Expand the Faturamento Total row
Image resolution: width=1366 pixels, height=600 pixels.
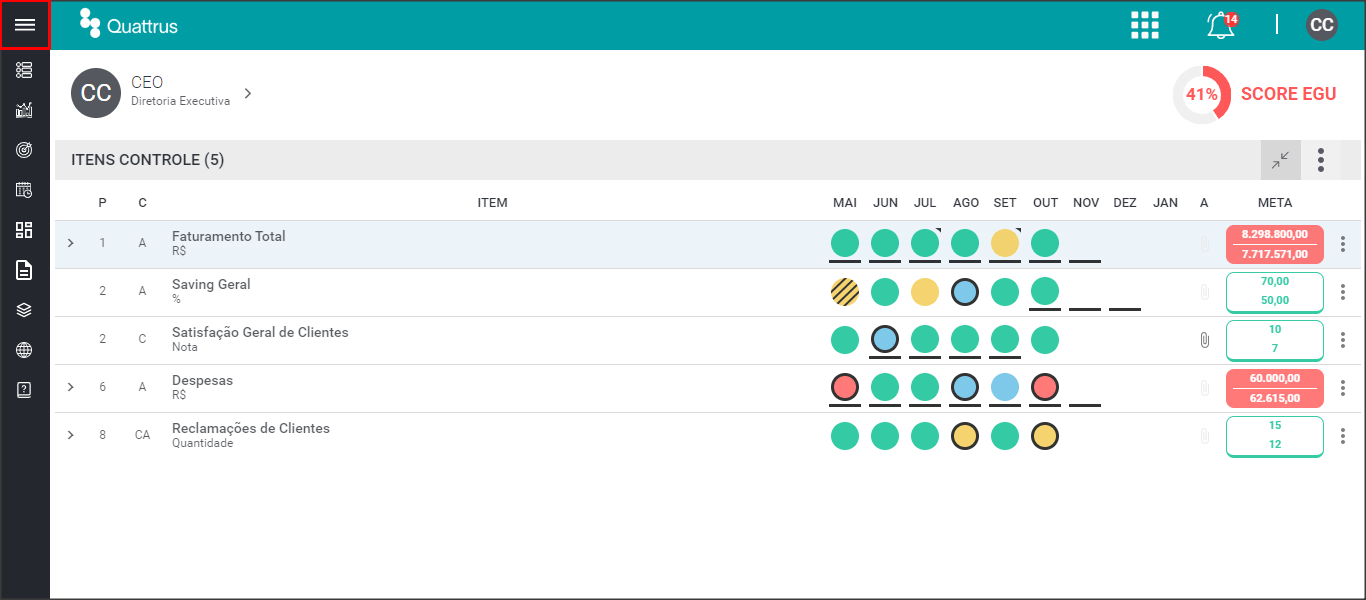point(71,244)
